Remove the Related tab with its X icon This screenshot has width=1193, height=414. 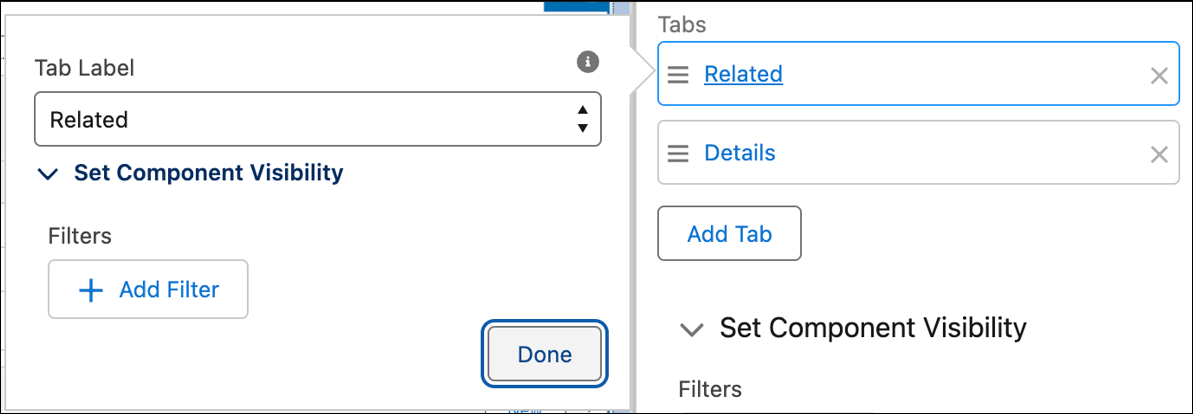[1159, 75]
